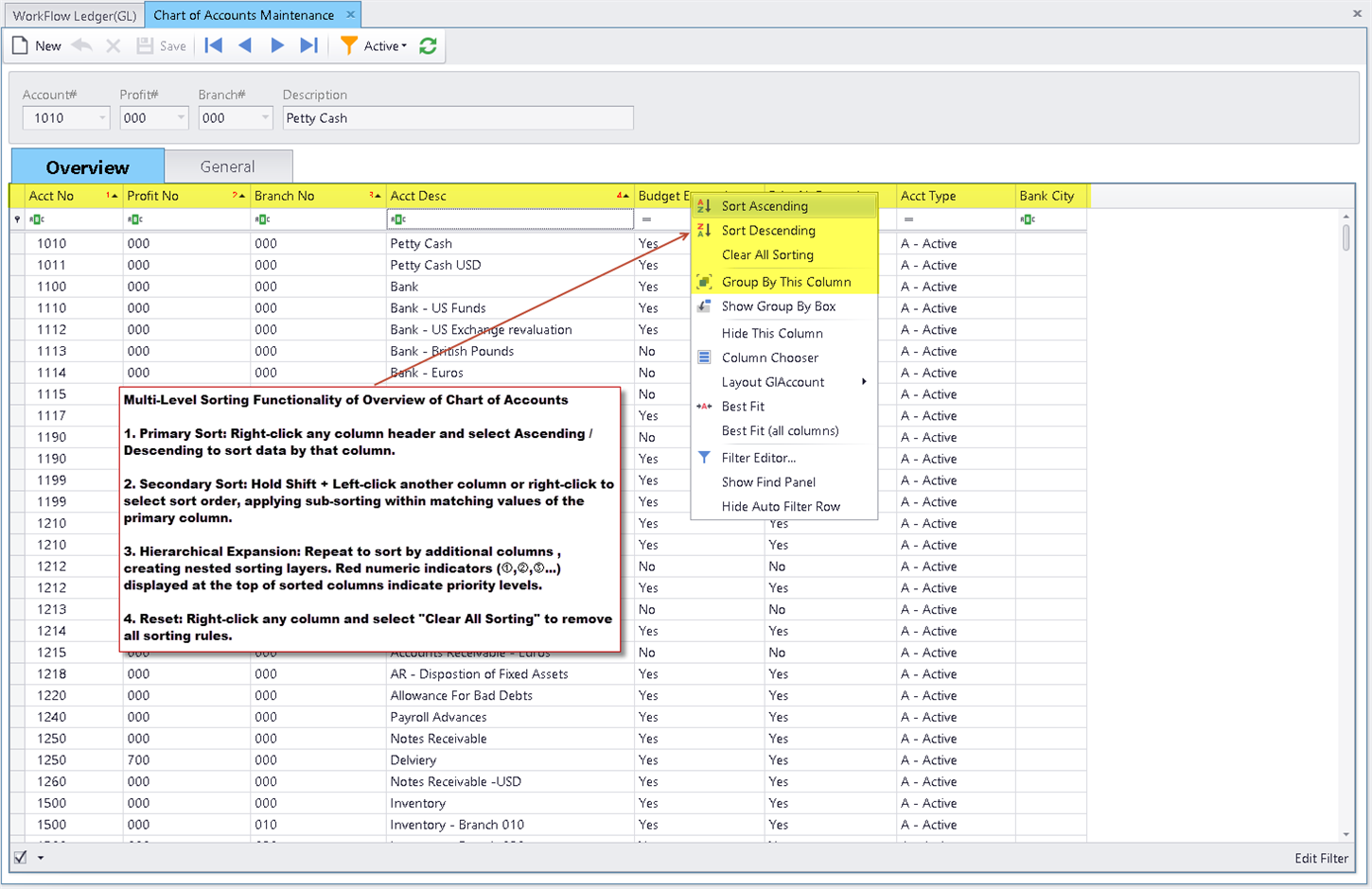The image size is (1372, 889).
Task: Click the Save disk icon
Action: 145,45
